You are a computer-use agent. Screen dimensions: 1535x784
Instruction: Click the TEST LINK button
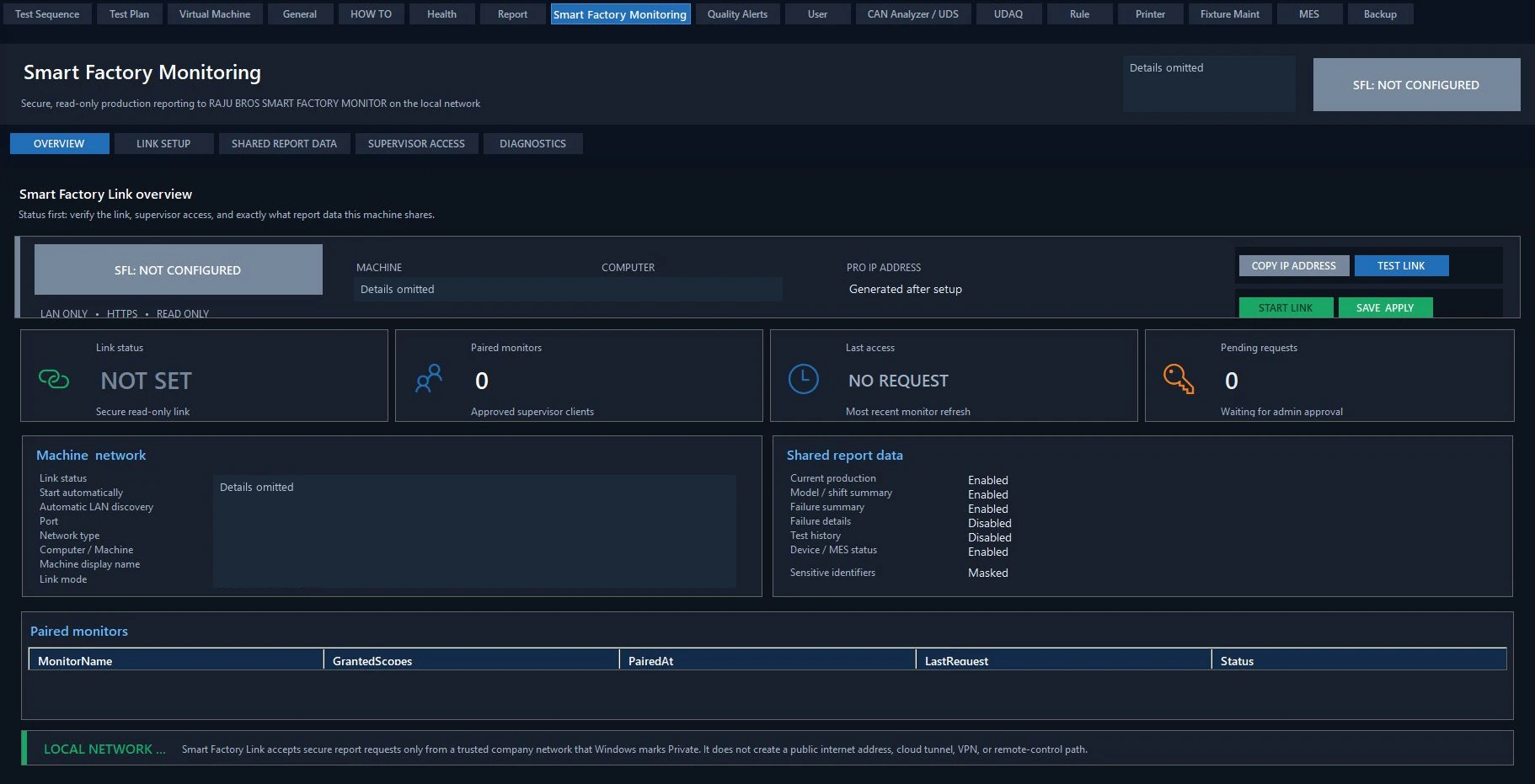[x=1401, y=266]
